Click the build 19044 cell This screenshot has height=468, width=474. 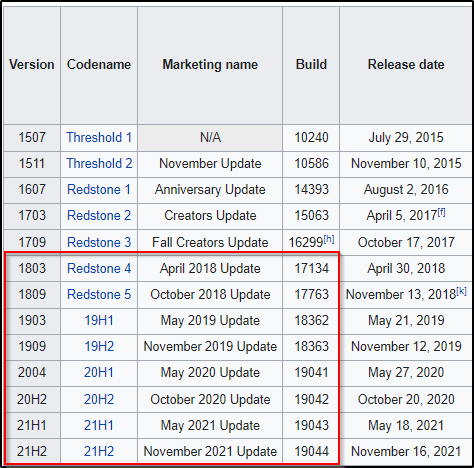(311, 451)
